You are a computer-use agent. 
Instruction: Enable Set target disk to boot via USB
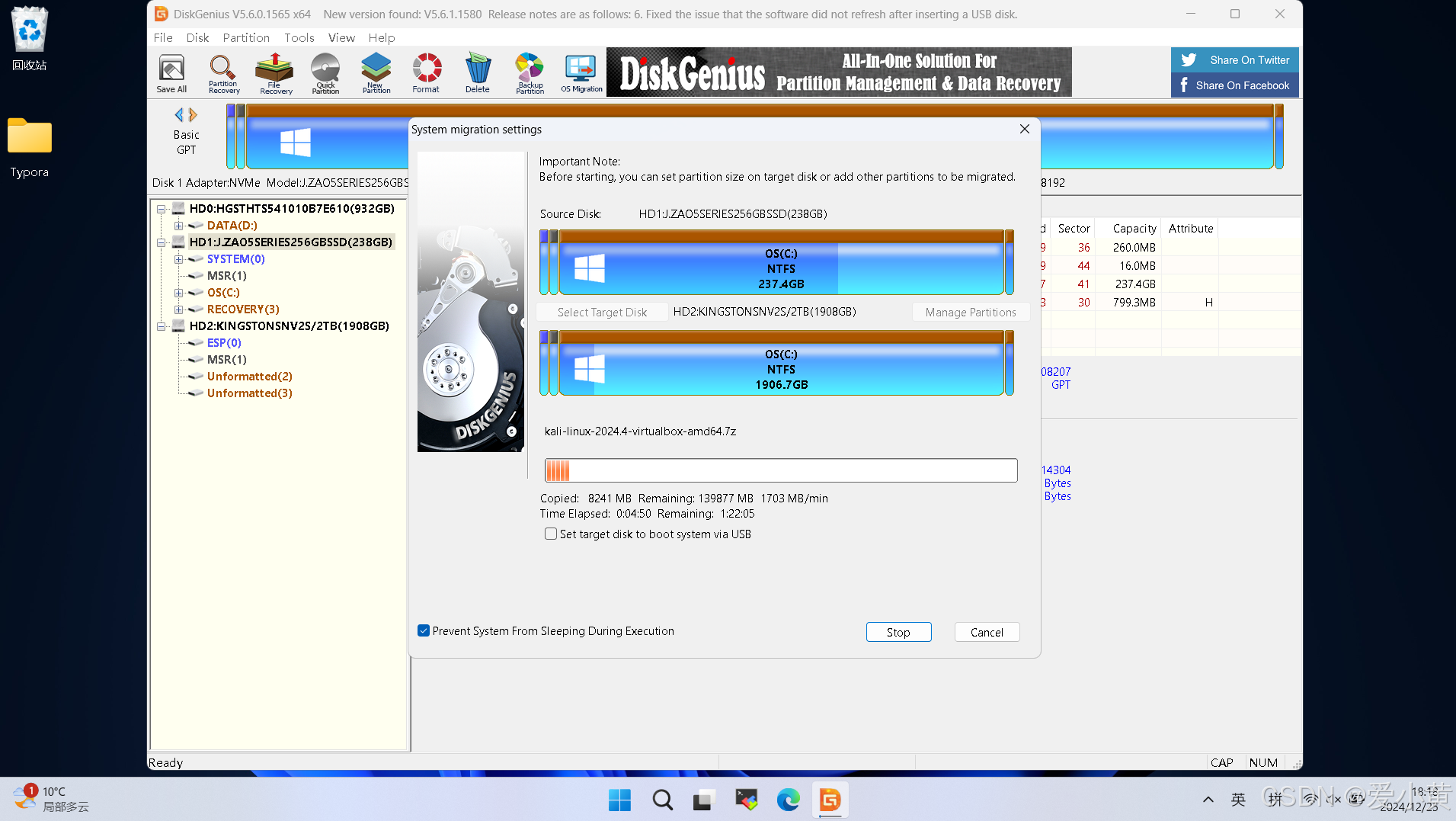pyautogui.click(x=550, y=534)
